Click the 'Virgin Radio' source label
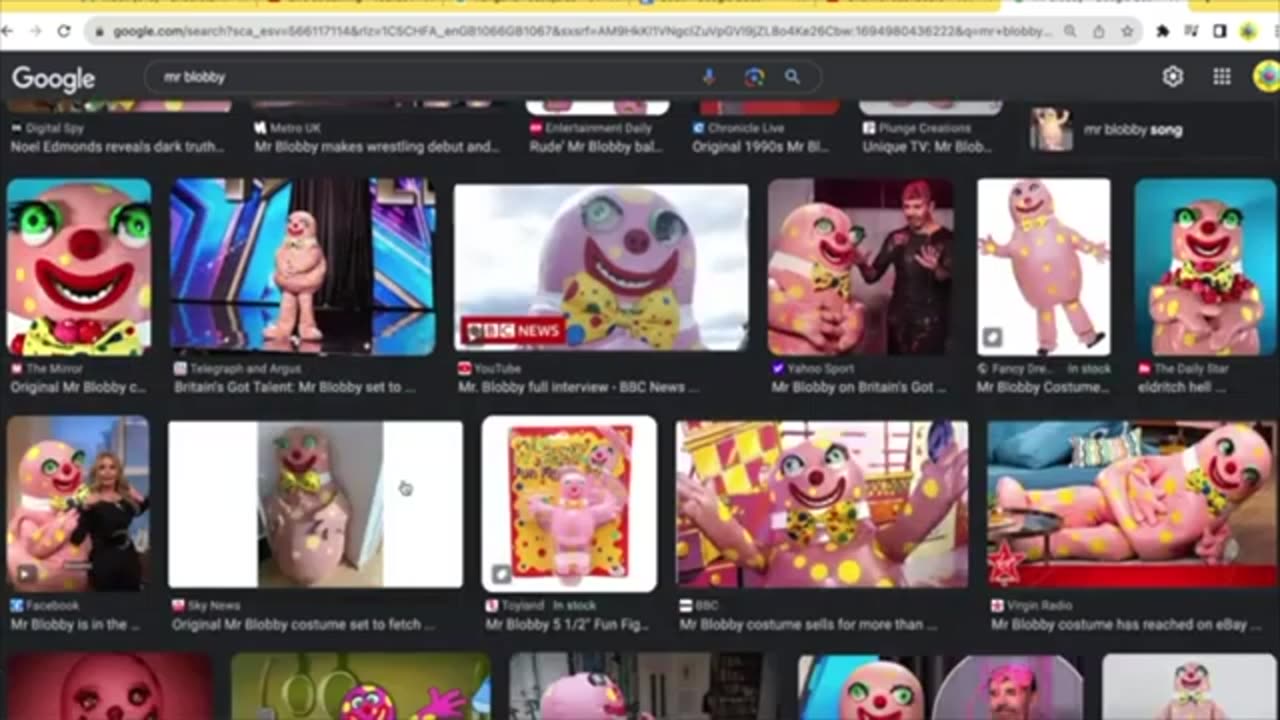Image resolution: width=1280 pixels, height=720 pixels. (1040, 606)
